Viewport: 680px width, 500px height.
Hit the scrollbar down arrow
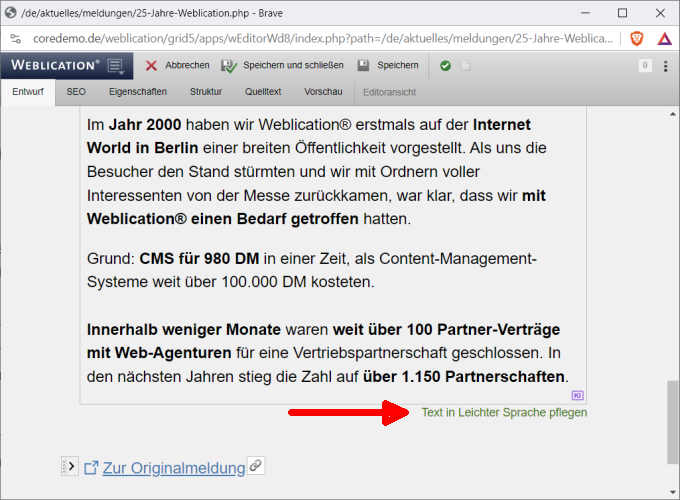[673, 492]
